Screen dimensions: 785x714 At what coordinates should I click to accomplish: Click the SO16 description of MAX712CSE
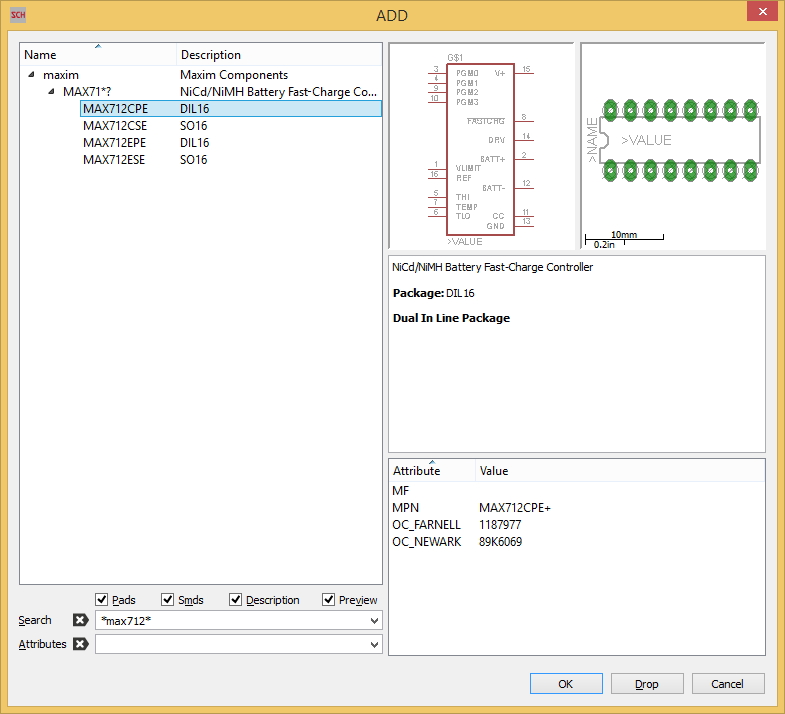click(x=193, y=126)
